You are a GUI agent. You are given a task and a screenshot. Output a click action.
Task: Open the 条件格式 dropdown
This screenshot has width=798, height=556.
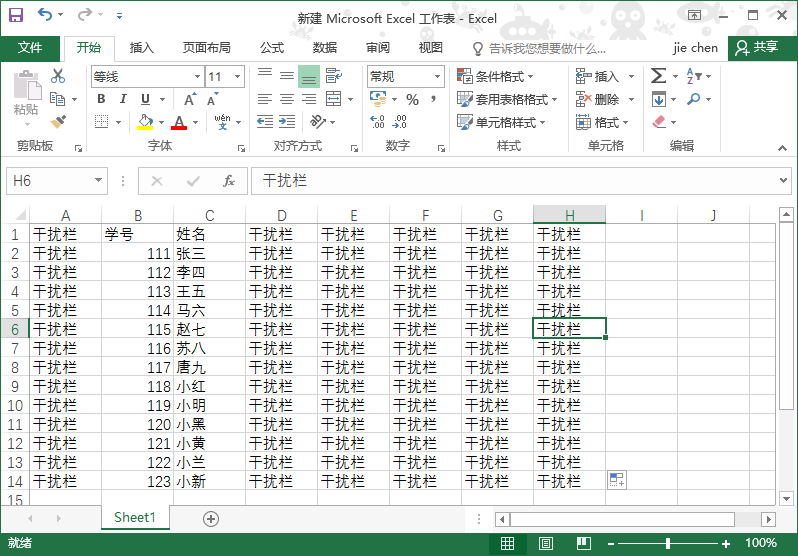tap(495, 77)
